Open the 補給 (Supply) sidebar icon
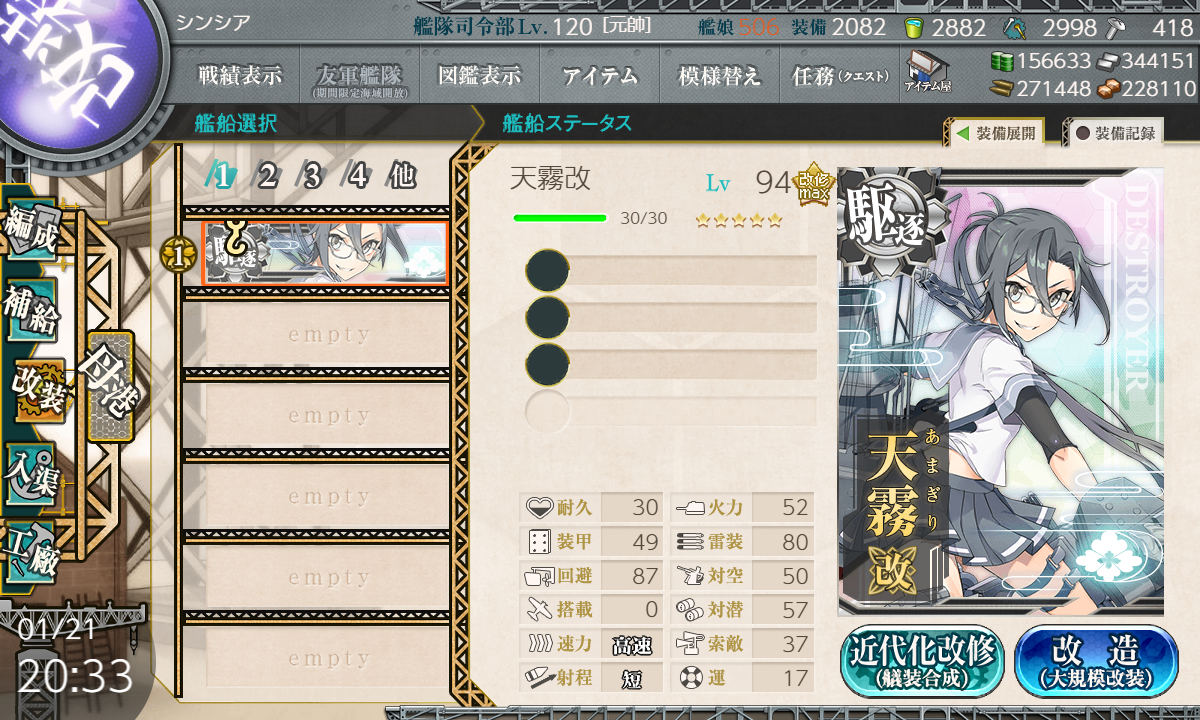Viewport: 1200px width, 720px height. (30, 312)
